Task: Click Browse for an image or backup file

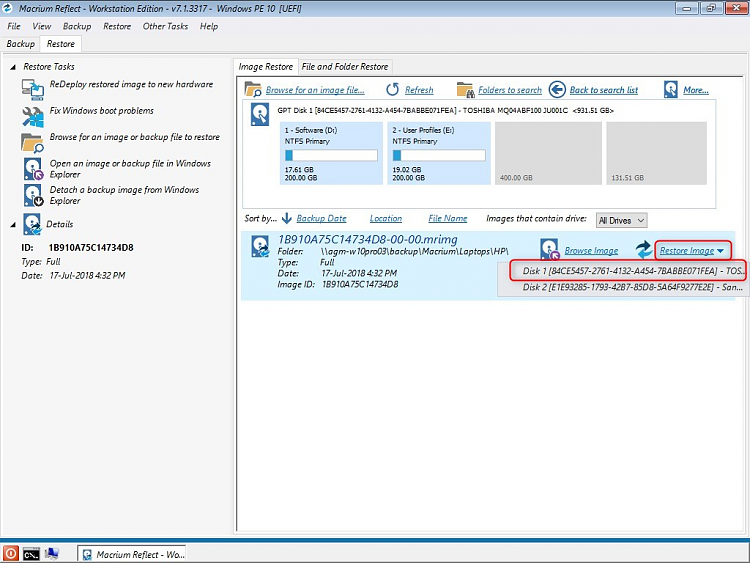Action: click(135, 137)
